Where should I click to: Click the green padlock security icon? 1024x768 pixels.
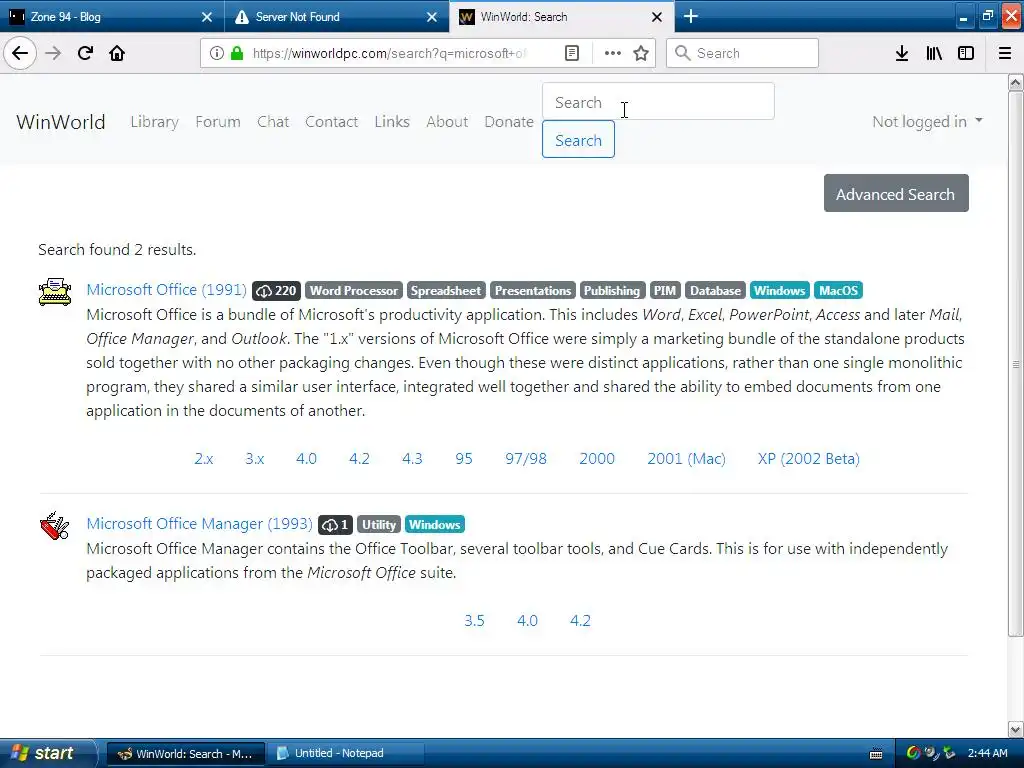pos(237,53)
